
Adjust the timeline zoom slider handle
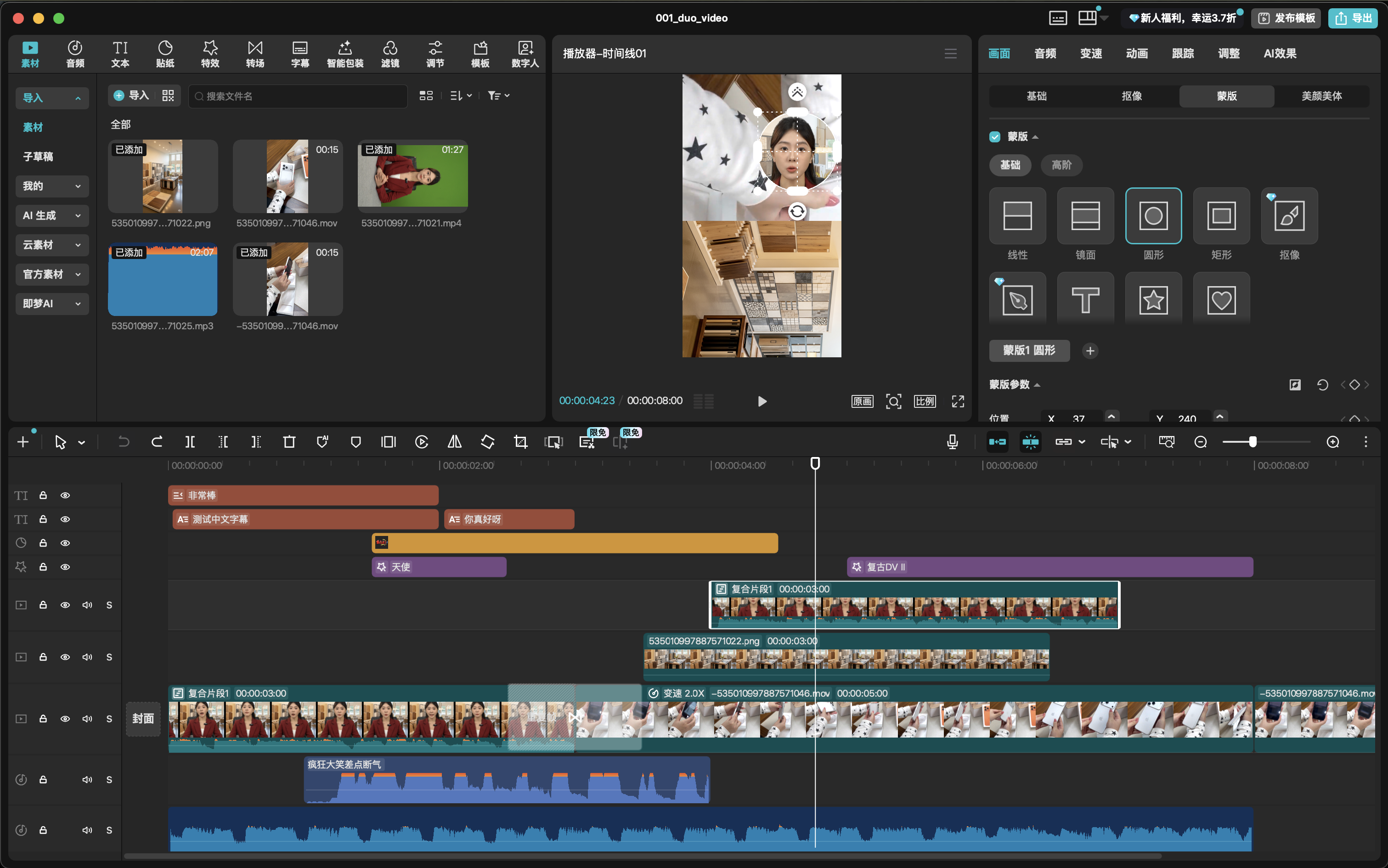[x=1253, y=441]
